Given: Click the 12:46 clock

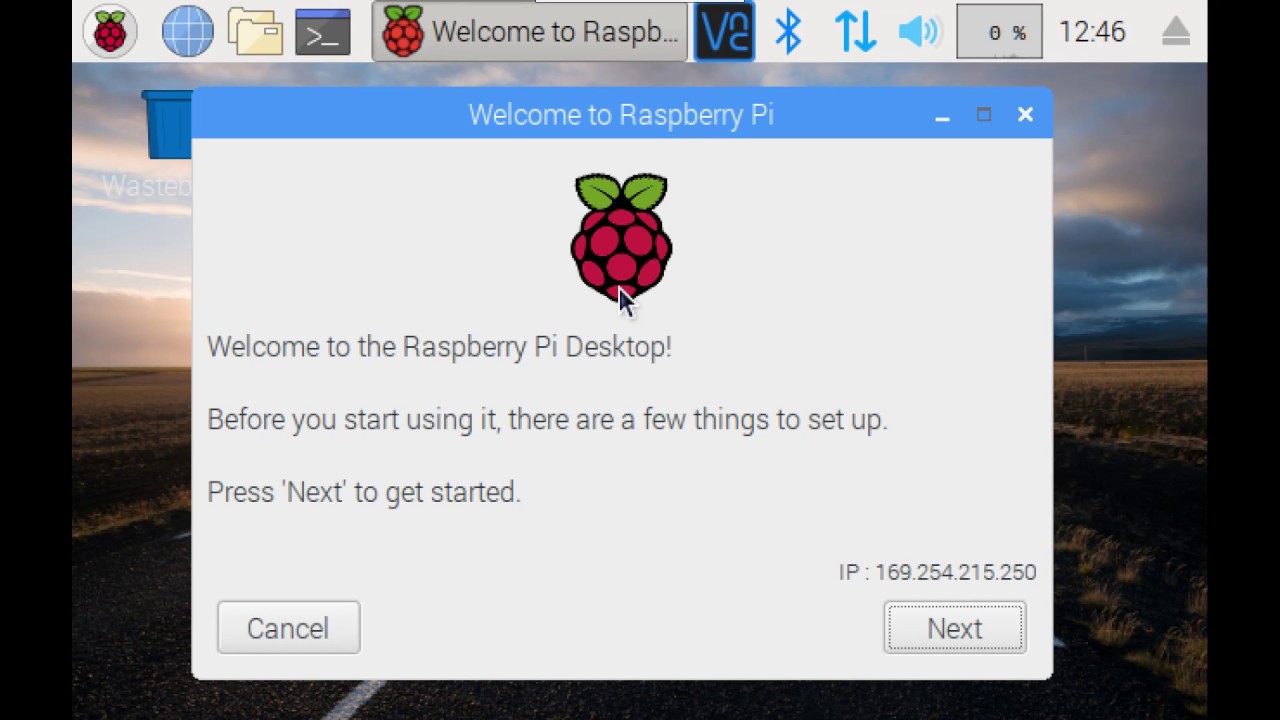Looking at the screenshot, I should (x=1092, y=32).
